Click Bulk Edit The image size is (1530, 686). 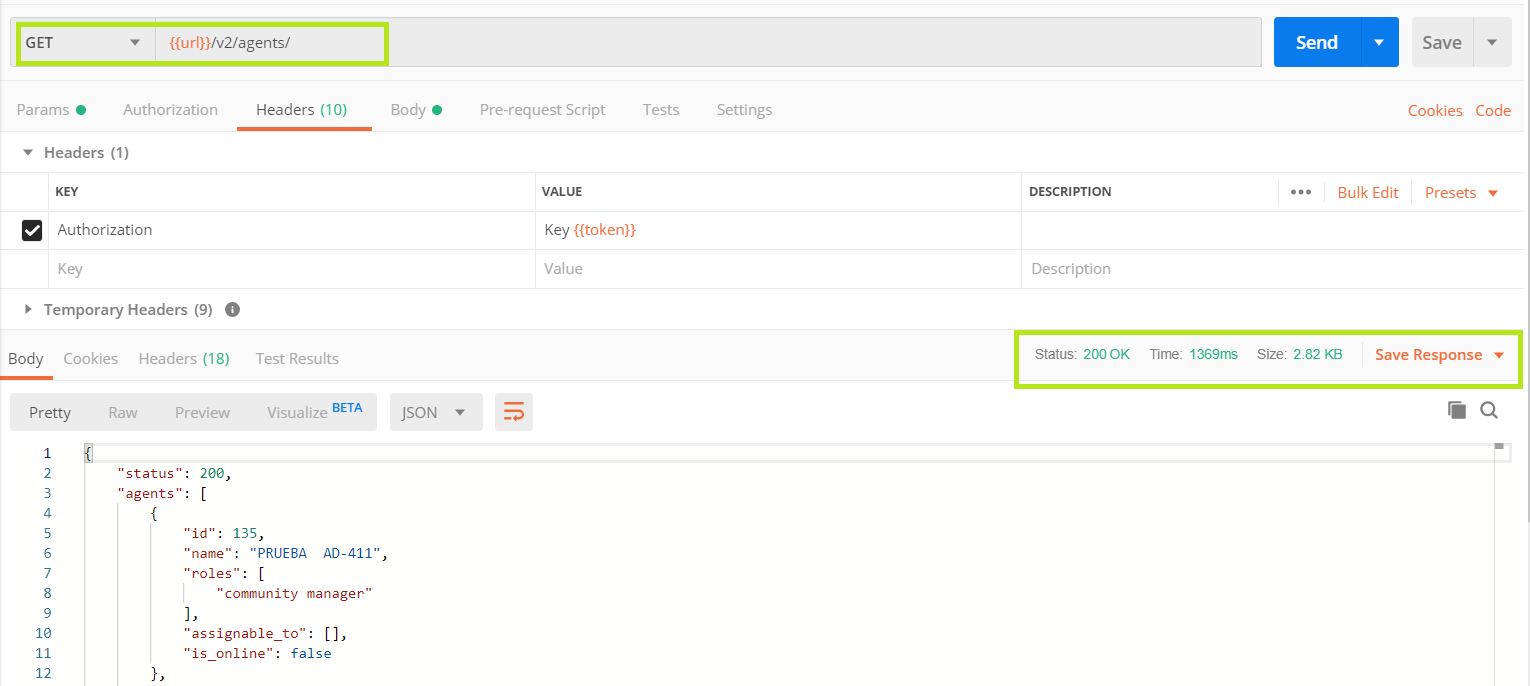point(1367,192)
